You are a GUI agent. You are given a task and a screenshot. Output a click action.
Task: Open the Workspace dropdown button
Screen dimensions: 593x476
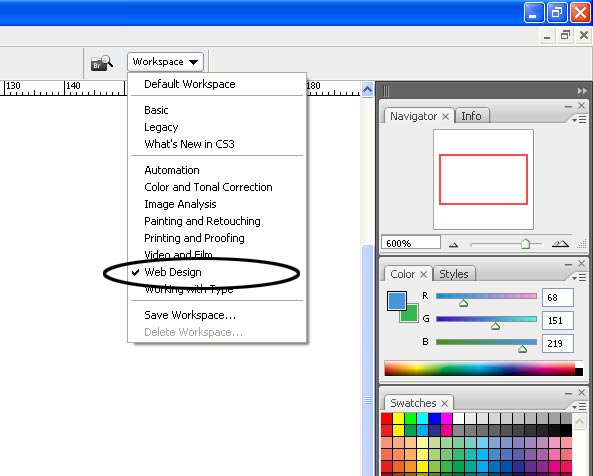[x=165, y=62]
